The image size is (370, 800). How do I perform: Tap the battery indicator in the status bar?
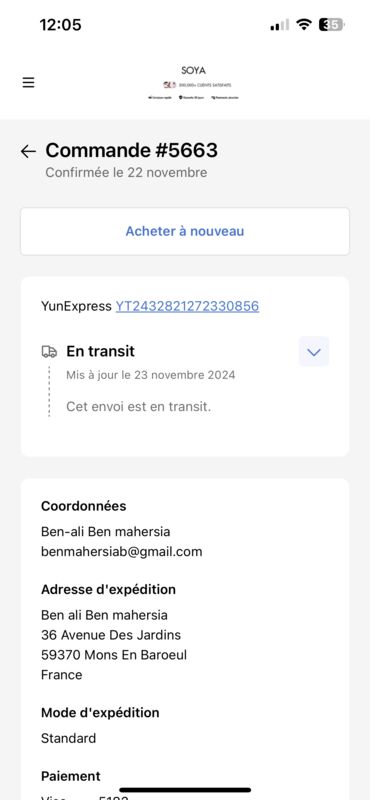point(331,24)
